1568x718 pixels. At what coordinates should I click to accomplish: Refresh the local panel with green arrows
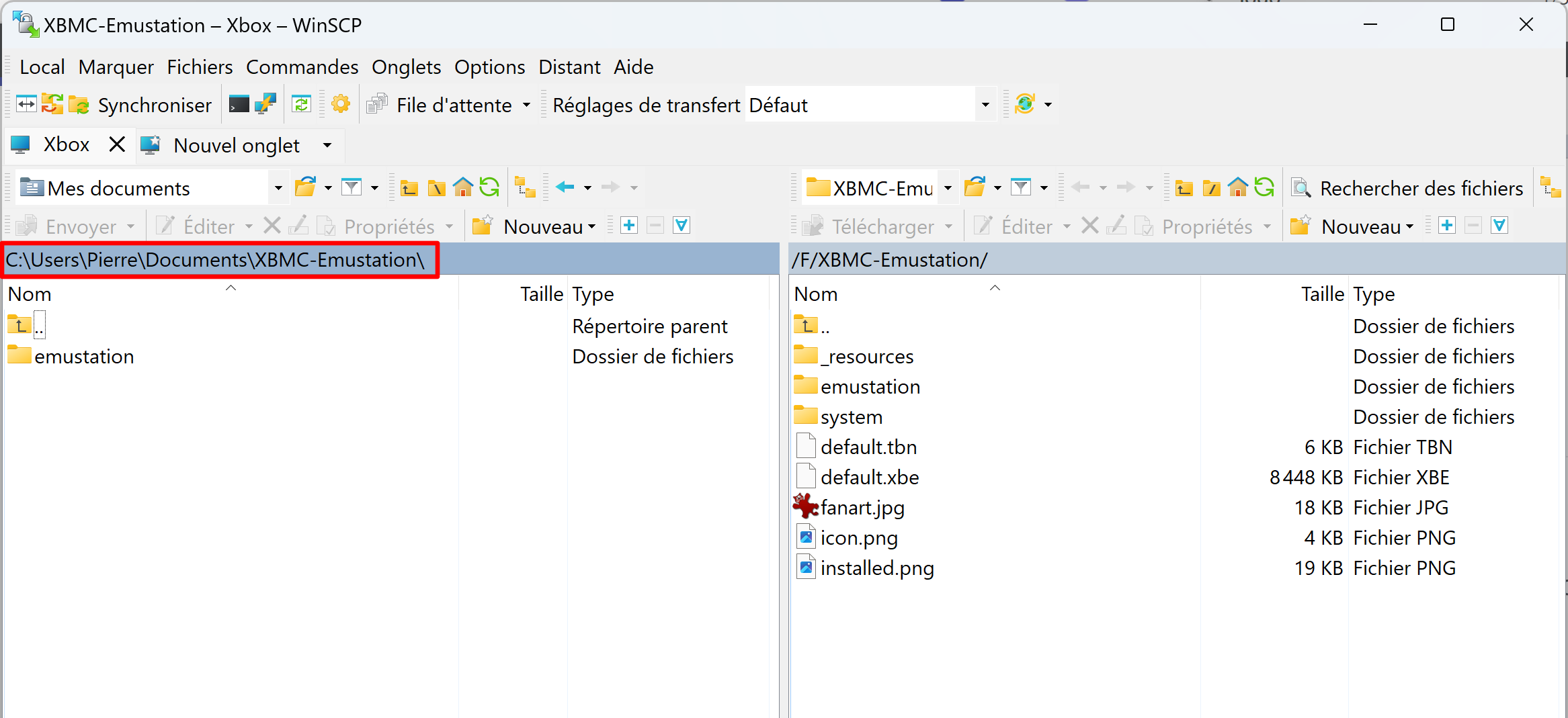coord(490,187)
